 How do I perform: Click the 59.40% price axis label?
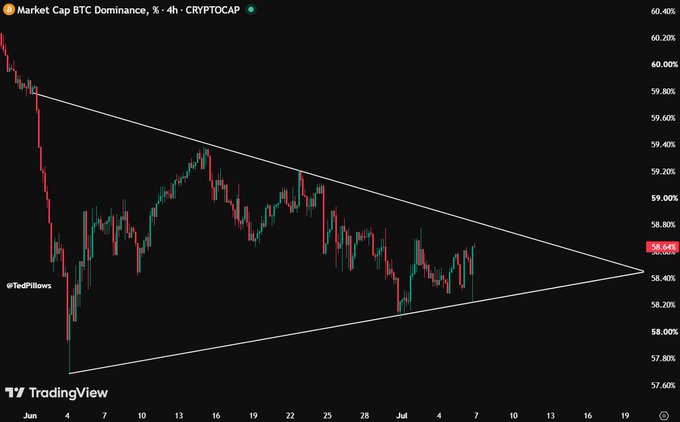coord(664,144)
